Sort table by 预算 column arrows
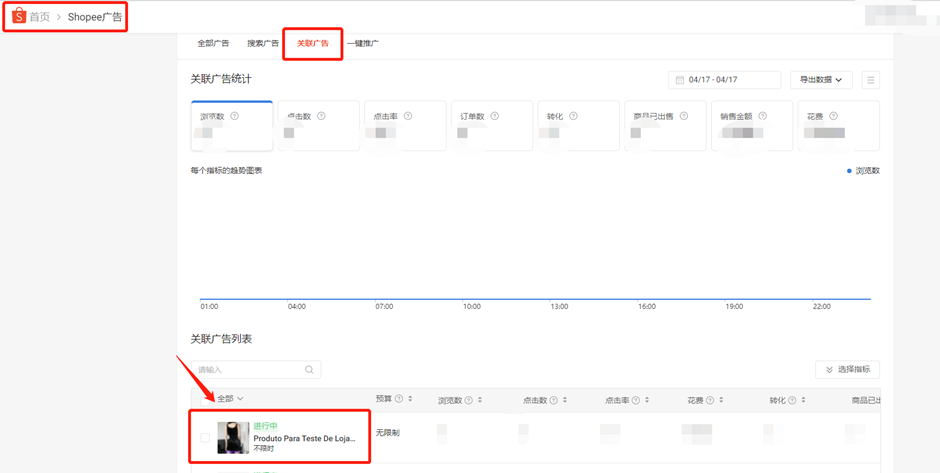 pos(410,399)
